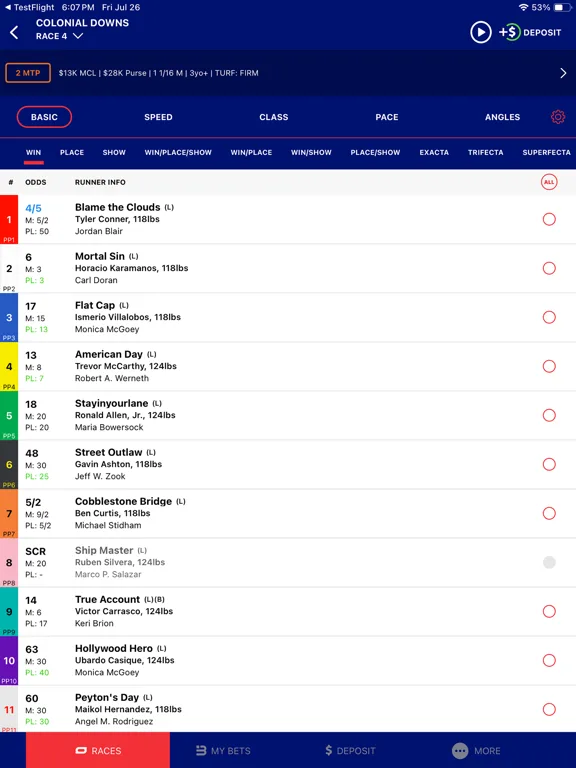
Task: Tap blue saddle cloth number 3
Action: pos(9,317)
